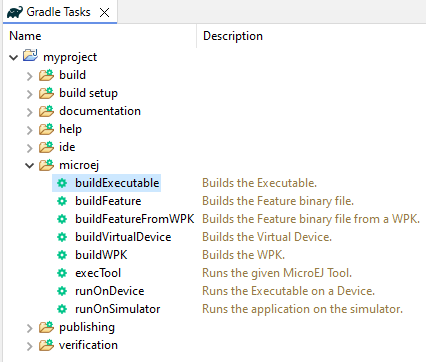Click the help group folder icon
Screen dimensions: 426x362
[46, 129]
